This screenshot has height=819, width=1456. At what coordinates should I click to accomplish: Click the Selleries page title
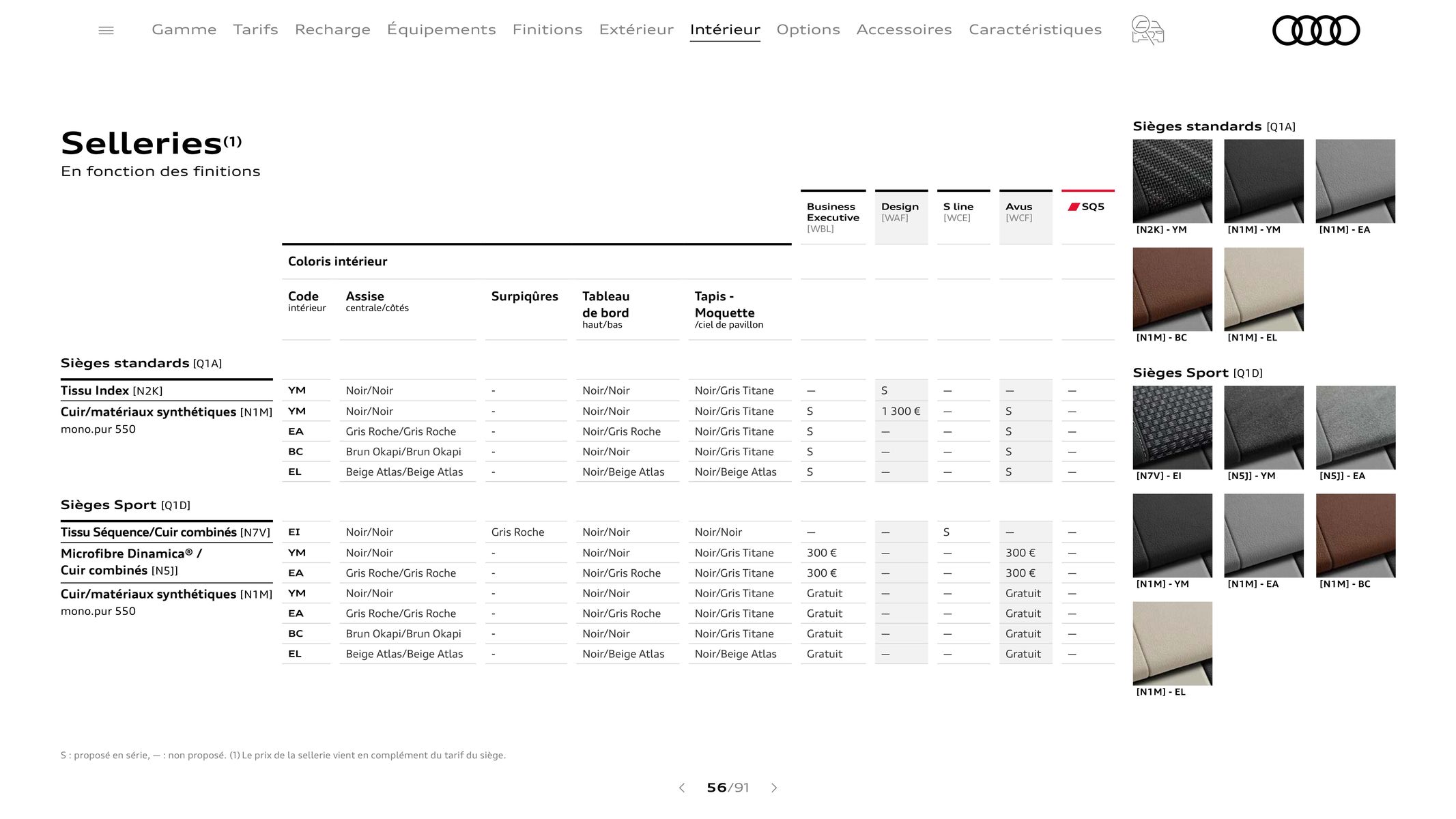click(x=151, y=143)
